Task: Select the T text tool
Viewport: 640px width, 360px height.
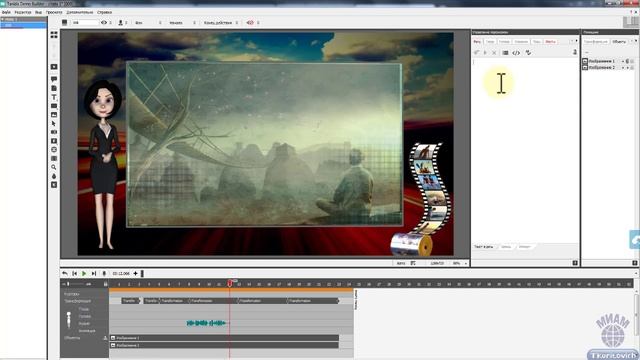Action: point(54,97)
